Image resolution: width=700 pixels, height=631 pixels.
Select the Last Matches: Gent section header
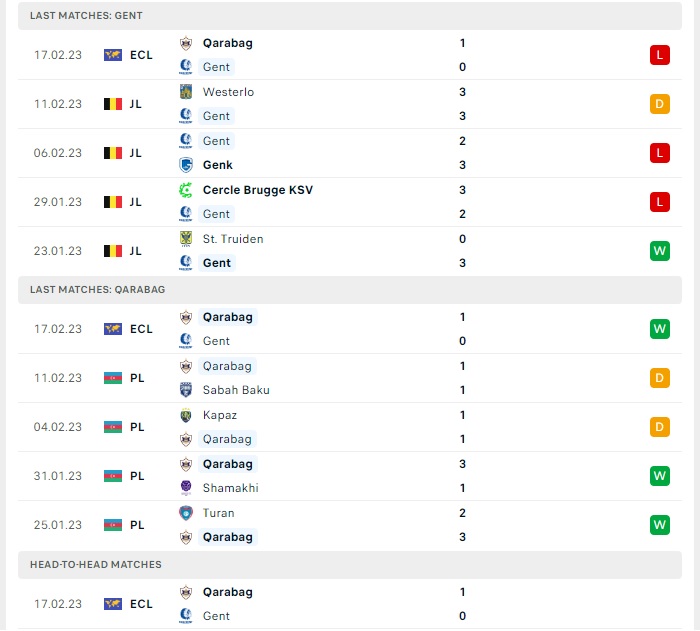tap(350, 16)
